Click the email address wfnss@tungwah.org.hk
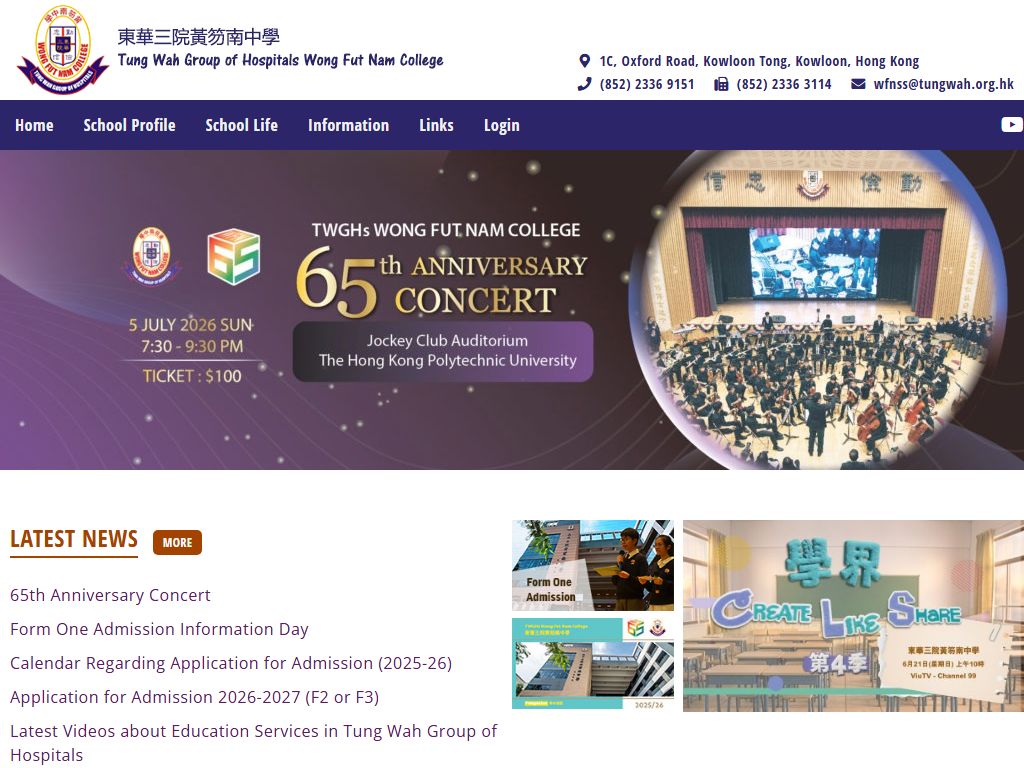Image resolution: width=1024 pixels, height=768 pixels. tap(943, 84)
